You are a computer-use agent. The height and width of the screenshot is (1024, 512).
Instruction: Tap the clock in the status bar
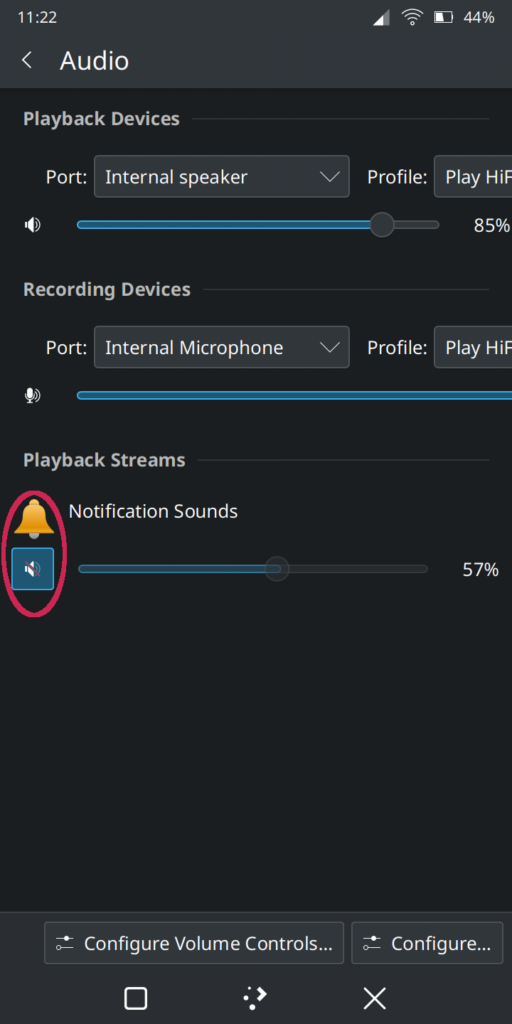[37, 18]
